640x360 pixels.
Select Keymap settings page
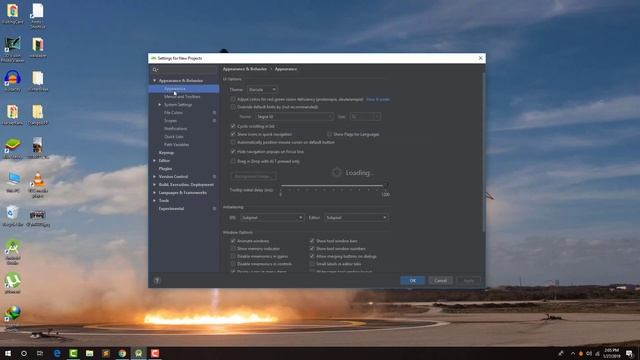[x=166, y=153]
